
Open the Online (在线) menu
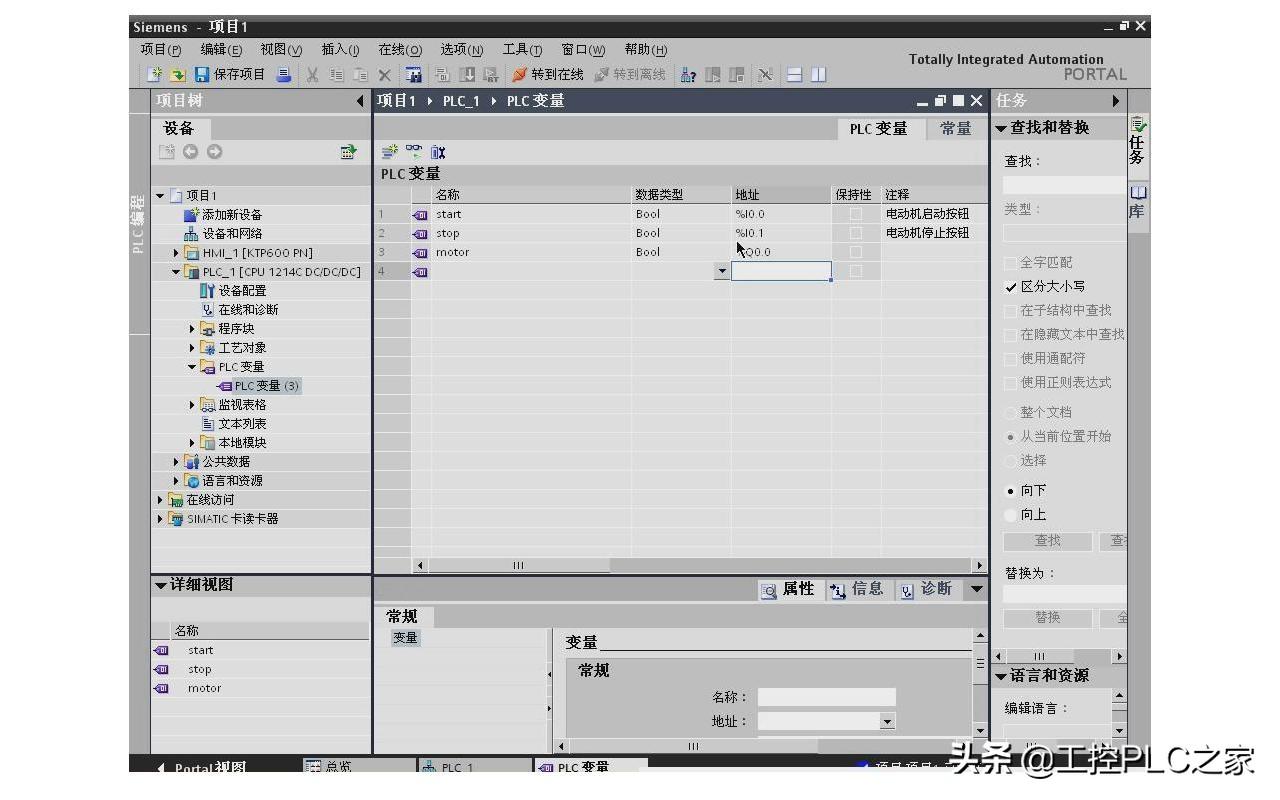400,50
